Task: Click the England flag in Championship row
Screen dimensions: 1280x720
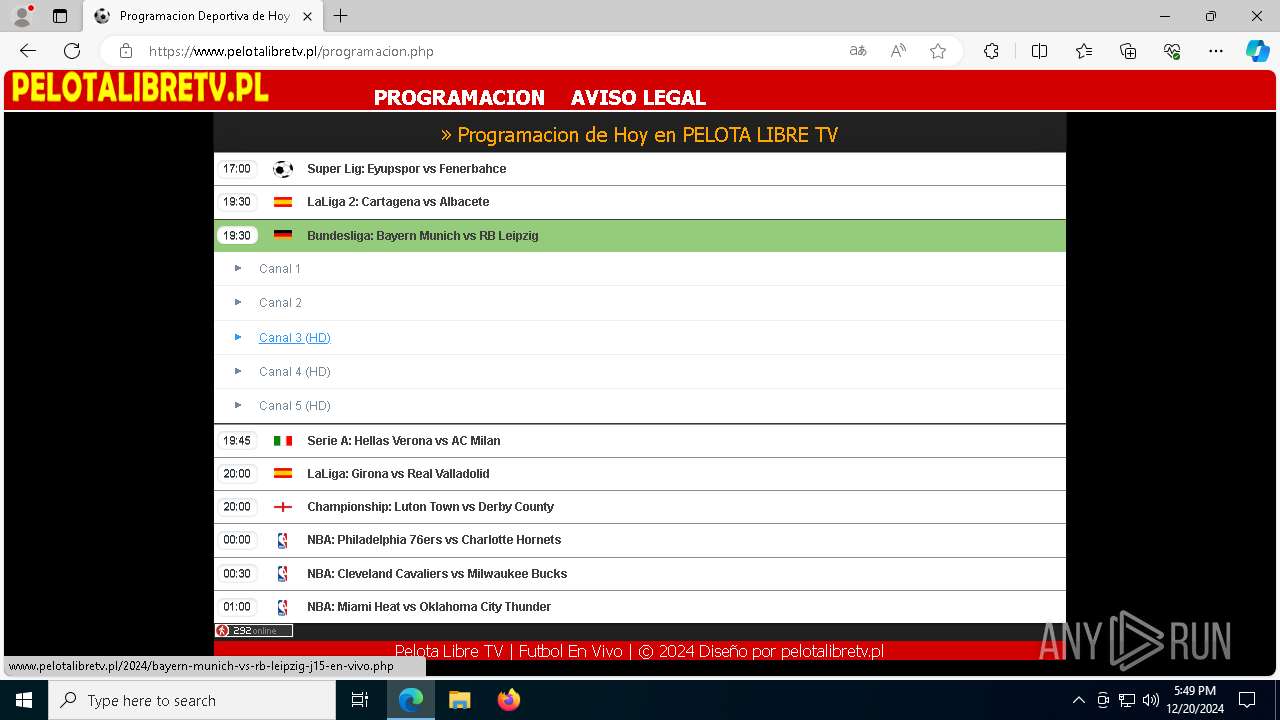Action: tap(283, 507)
